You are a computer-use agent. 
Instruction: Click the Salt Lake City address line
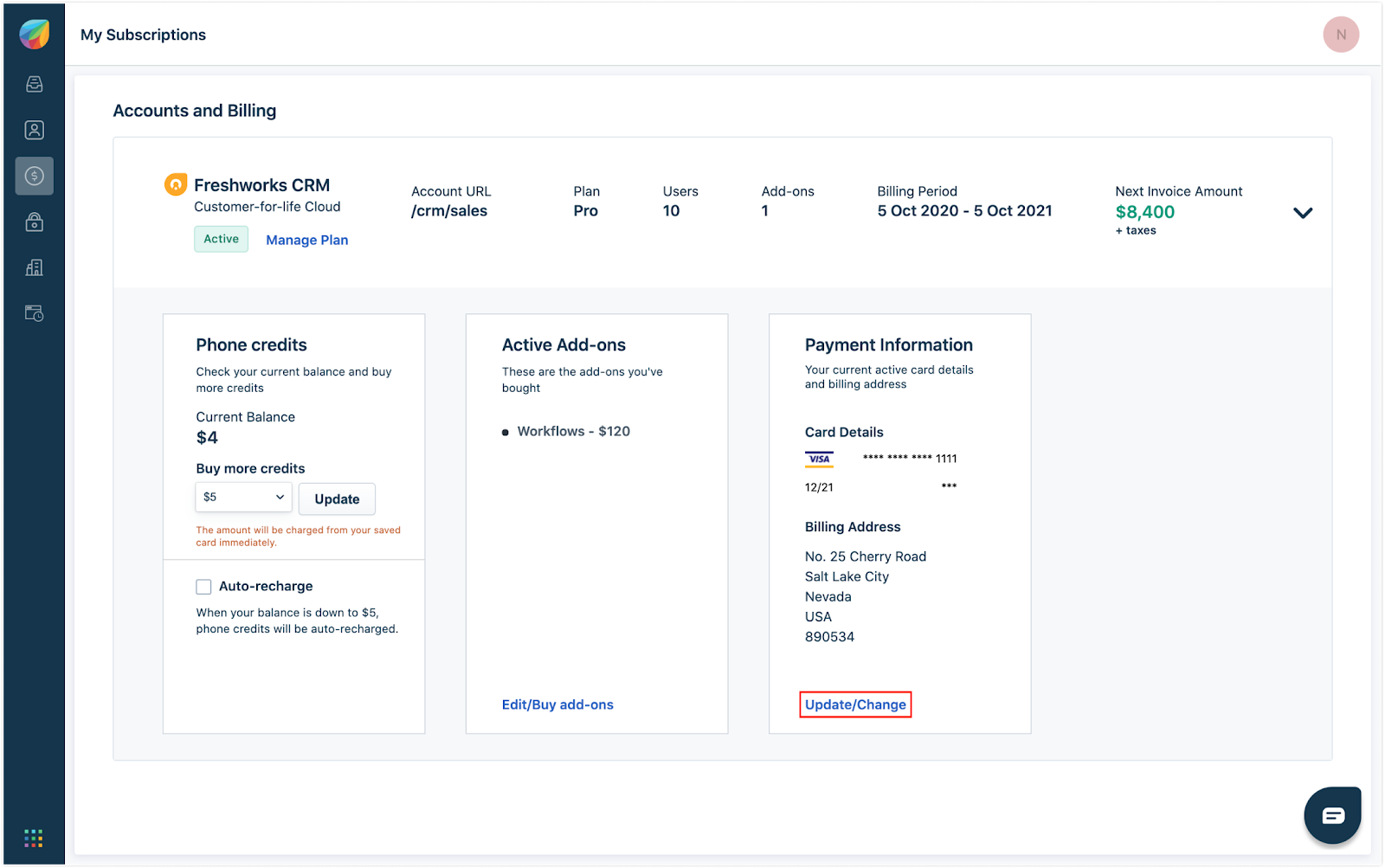coord(847,576)
